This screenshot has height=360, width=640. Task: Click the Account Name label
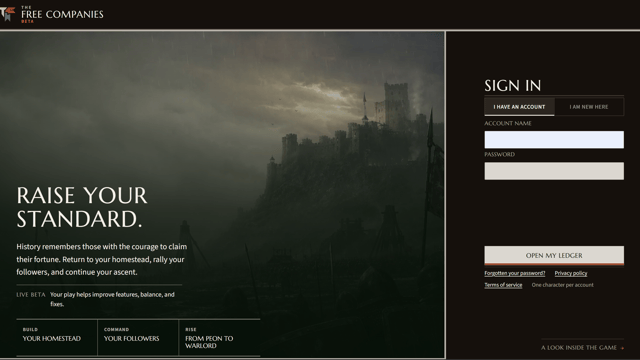click(508, 123)
